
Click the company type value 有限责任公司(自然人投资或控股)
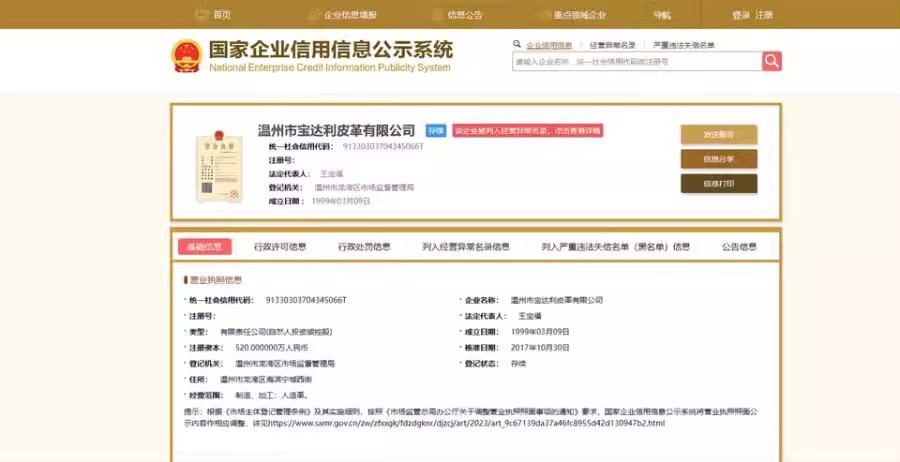coord(276,332)
